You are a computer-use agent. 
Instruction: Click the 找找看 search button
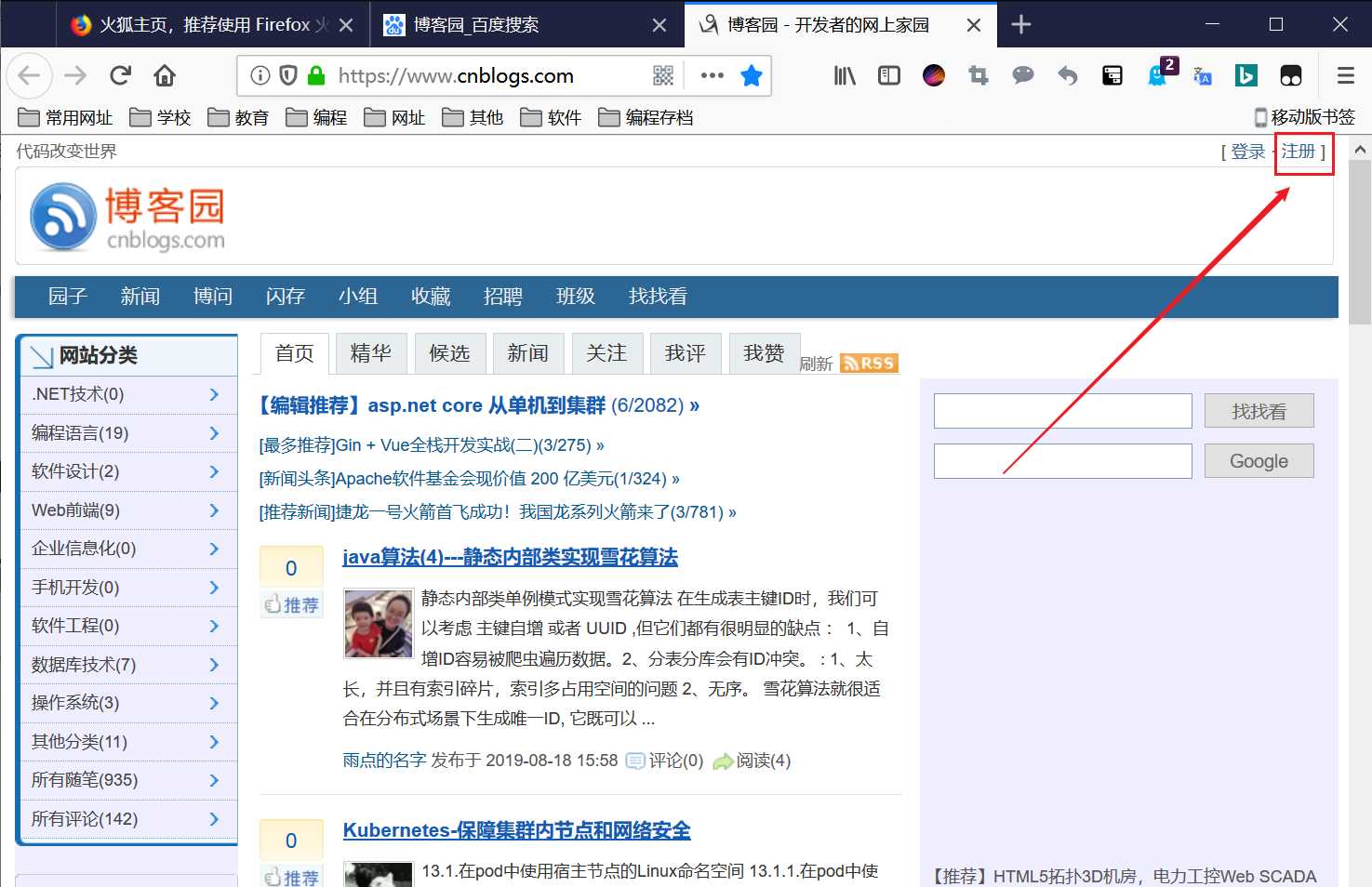(x=1259, y=411)
